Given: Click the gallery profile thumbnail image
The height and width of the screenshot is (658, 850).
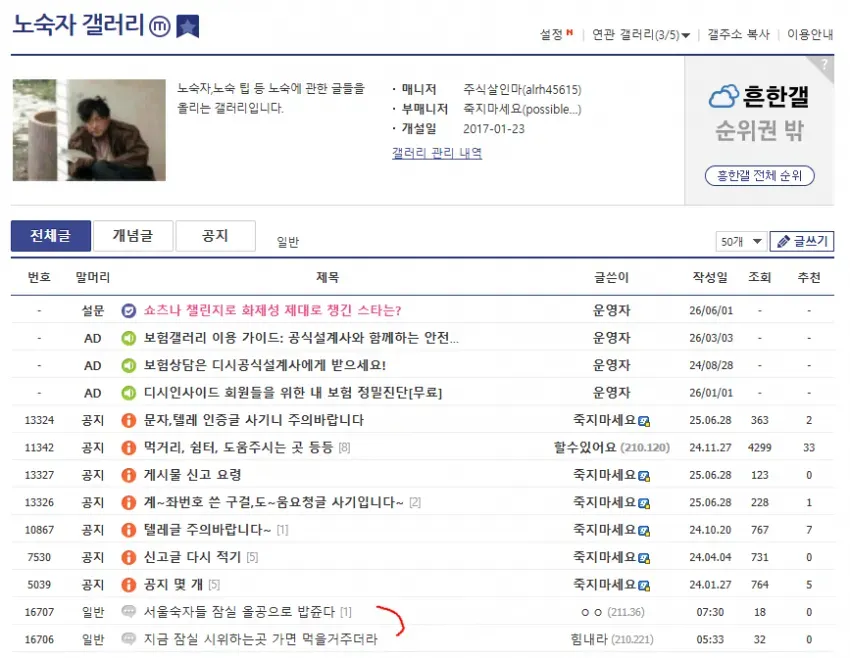Looking at the screenshot, I should [89, 130].
